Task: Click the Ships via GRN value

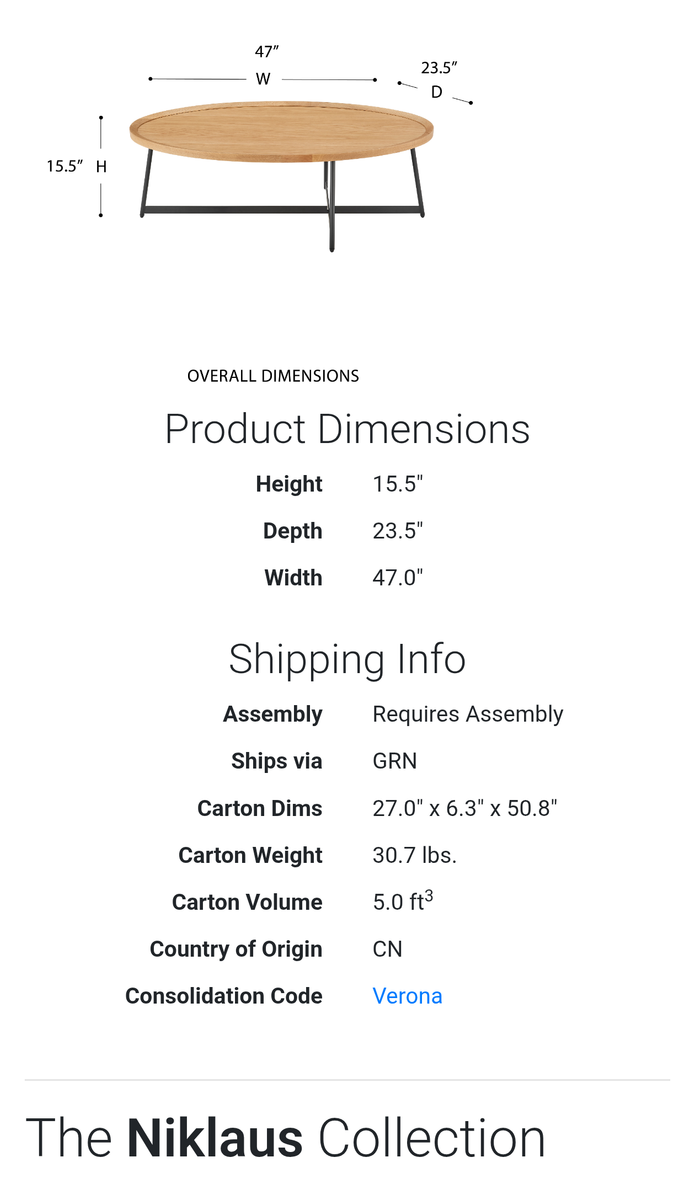Action: (x=395, y=761)
